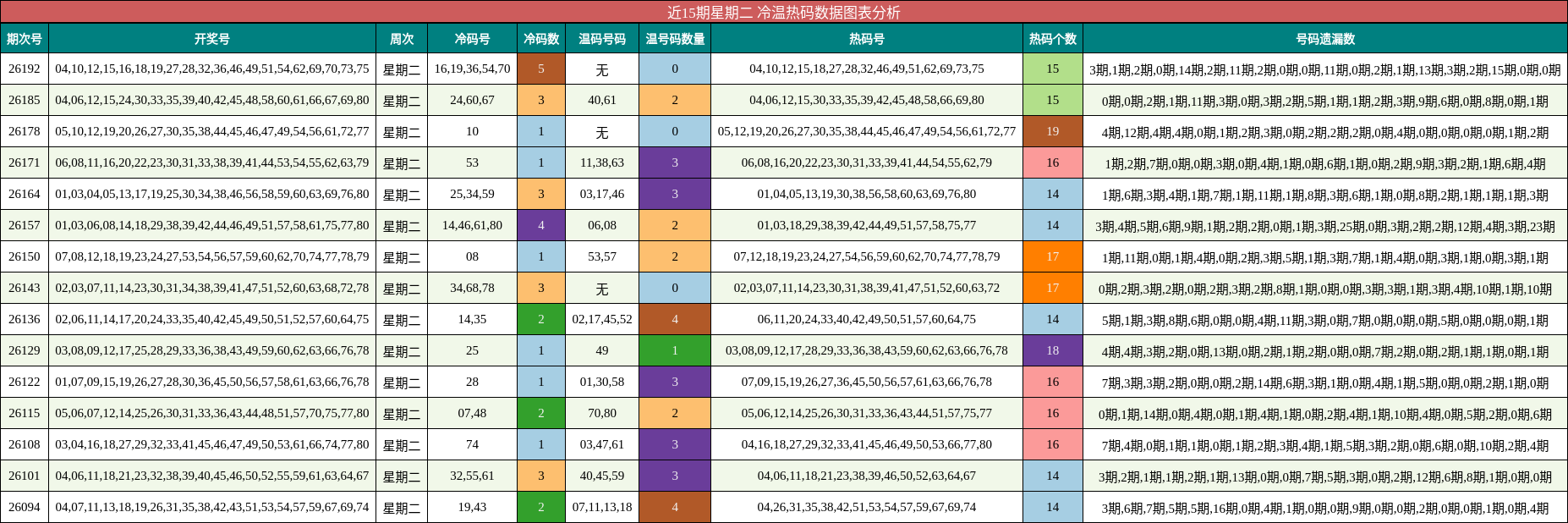
Task: Click cold numbers cell 19,43
Action: pyautogui.click(x=472, y=507)
